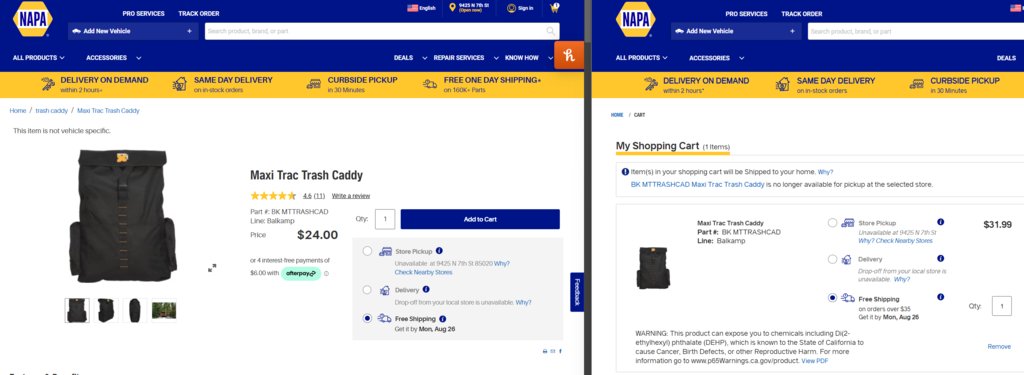Open the DEALS dropdown in left window
1024x375 pixels.
tap(410, 57)
